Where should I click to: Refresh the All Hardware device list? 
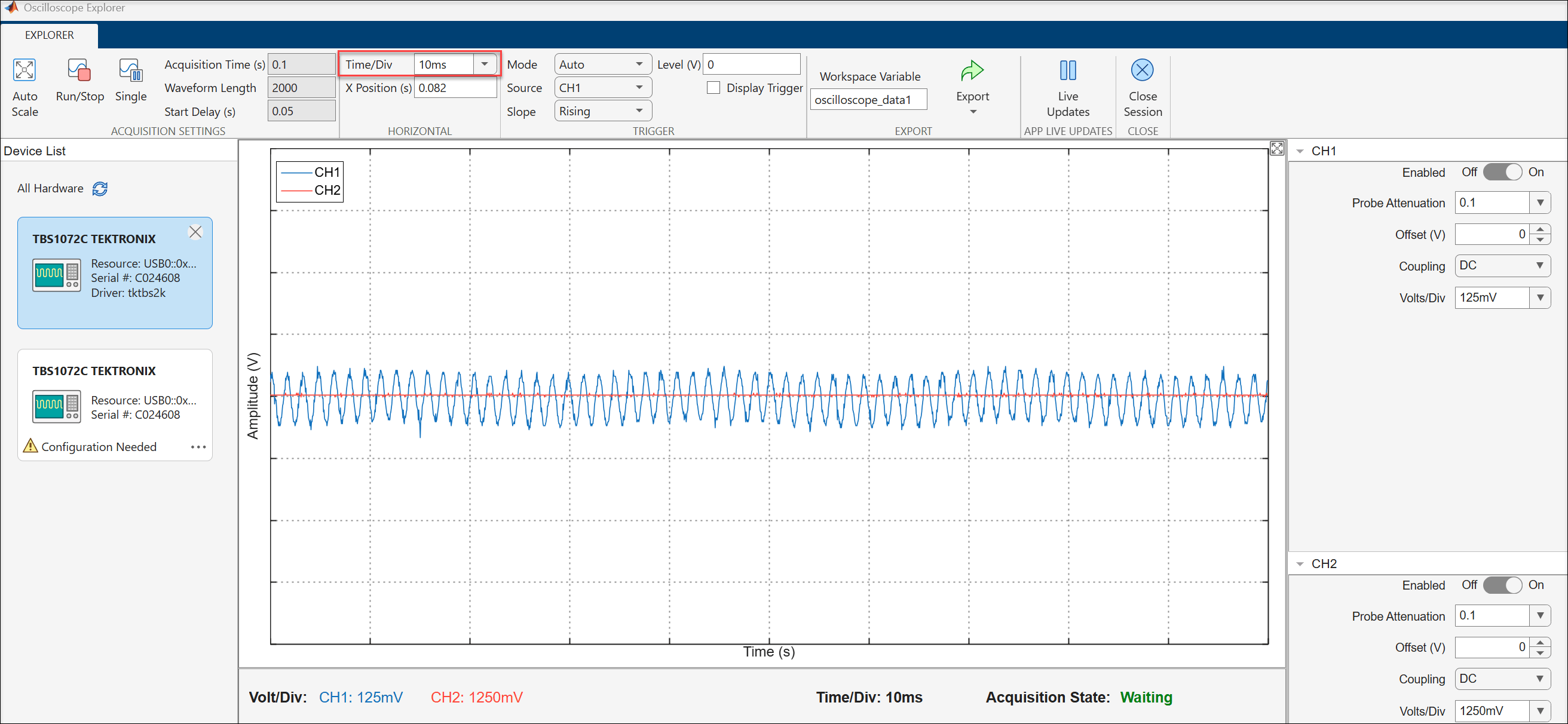(100, 189)
